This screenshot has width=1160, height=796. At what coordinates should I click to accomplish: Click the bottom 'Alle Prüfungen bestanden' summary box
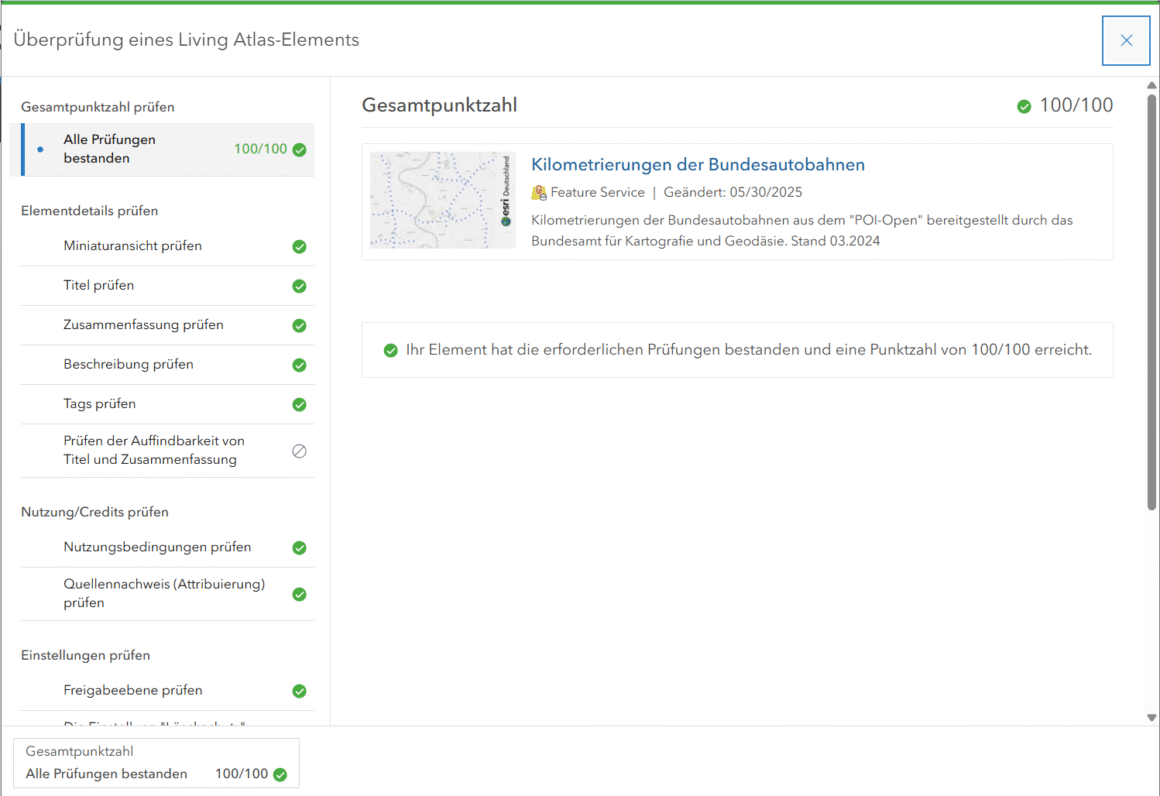(x=156, y=763)
